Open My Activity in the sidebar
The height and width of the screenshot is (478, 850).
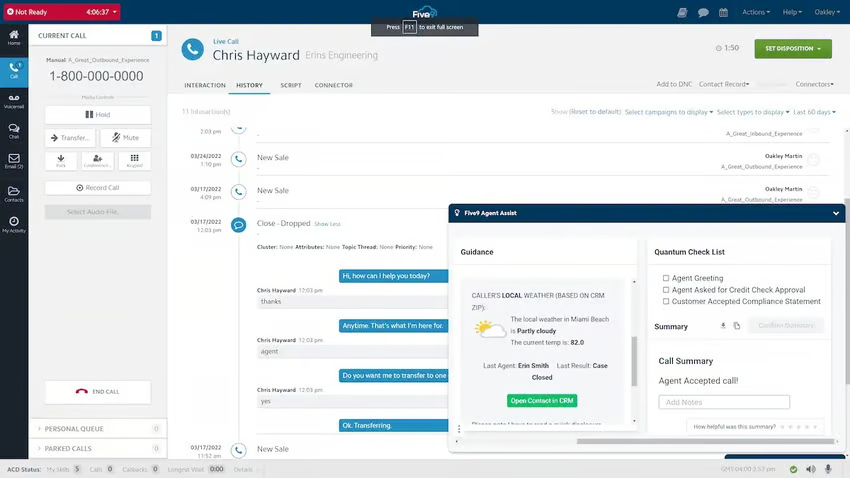pos(14,224)
